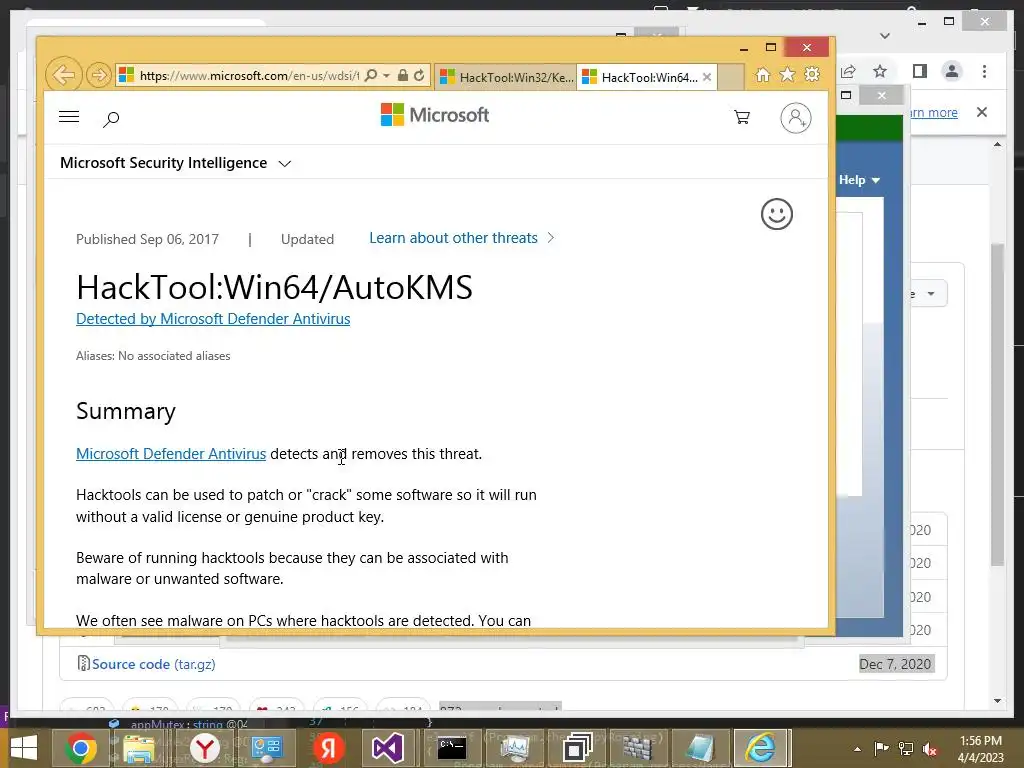Open Command Prompt from taskbar
Viewport: 1024px width, 768px height.
[x=452, y=748]
